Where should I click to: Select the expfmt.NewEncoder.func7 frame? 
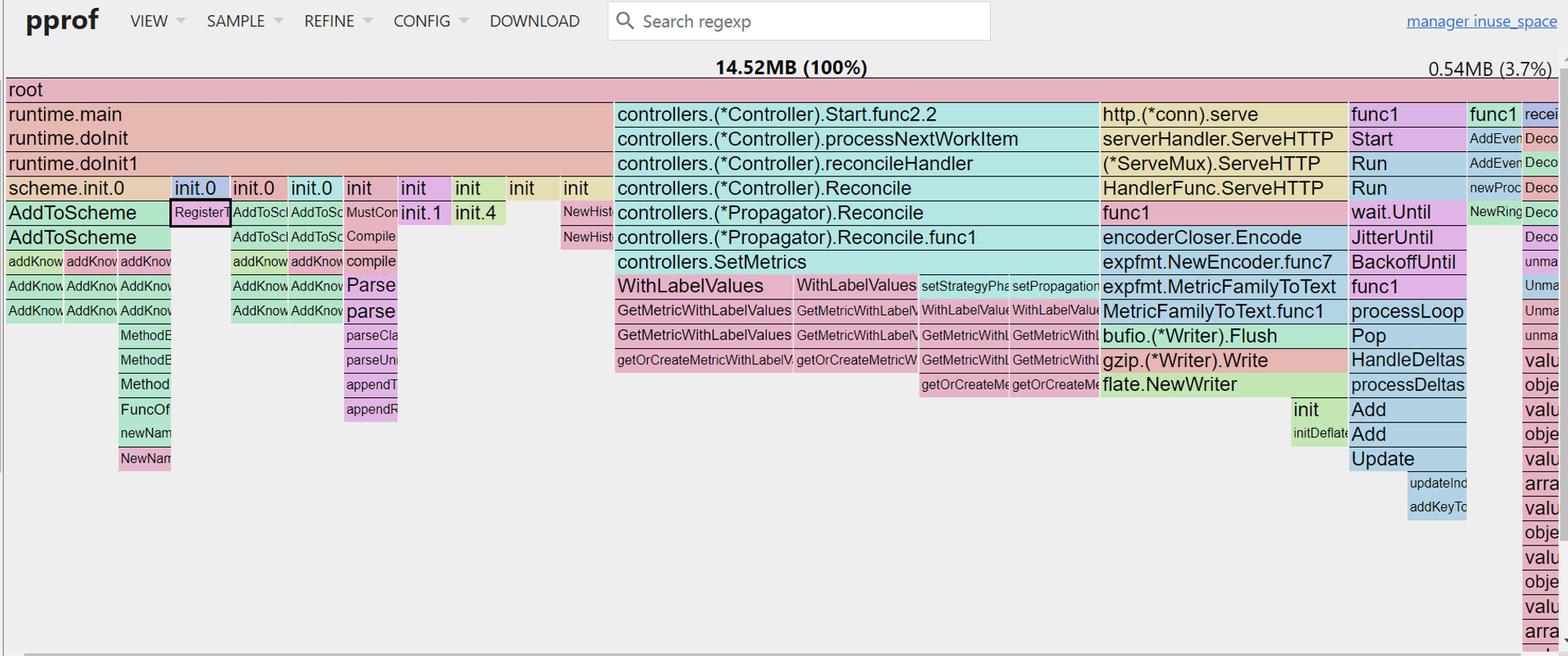[x=1224, y=262]
